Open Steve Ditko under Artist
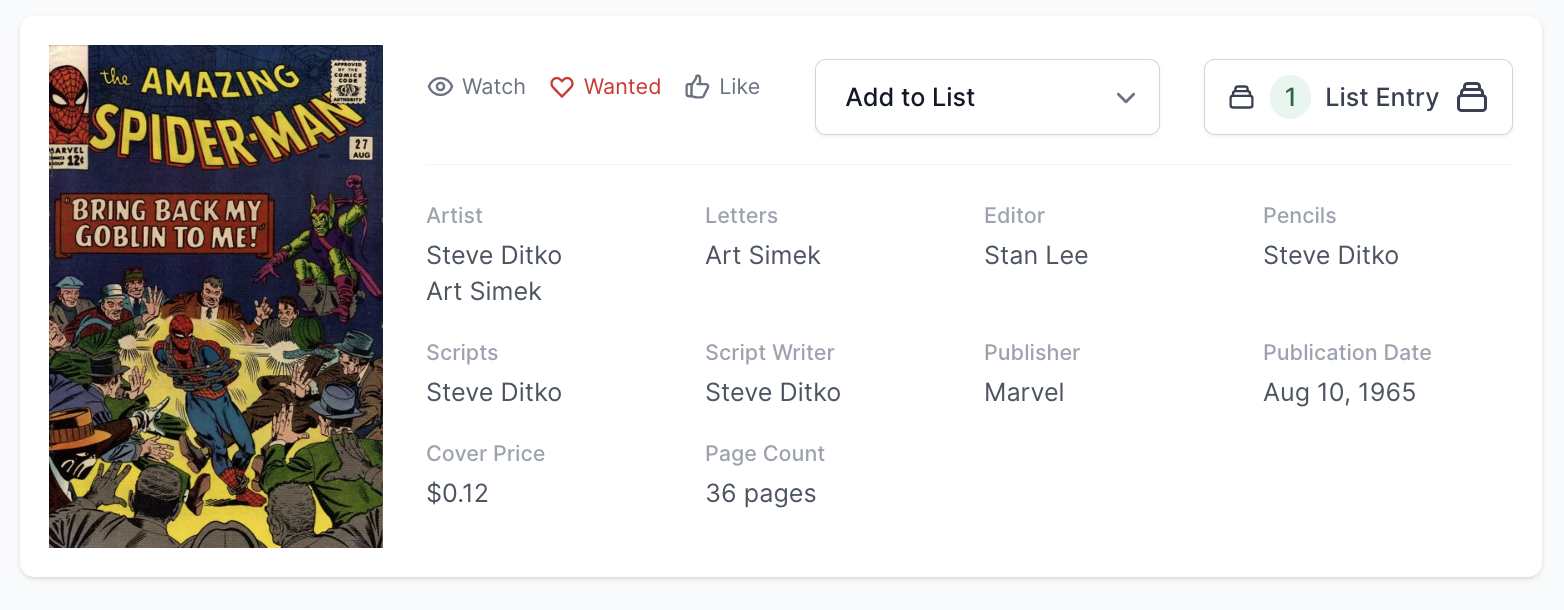The image size is (1564, 610). point(494,255)
